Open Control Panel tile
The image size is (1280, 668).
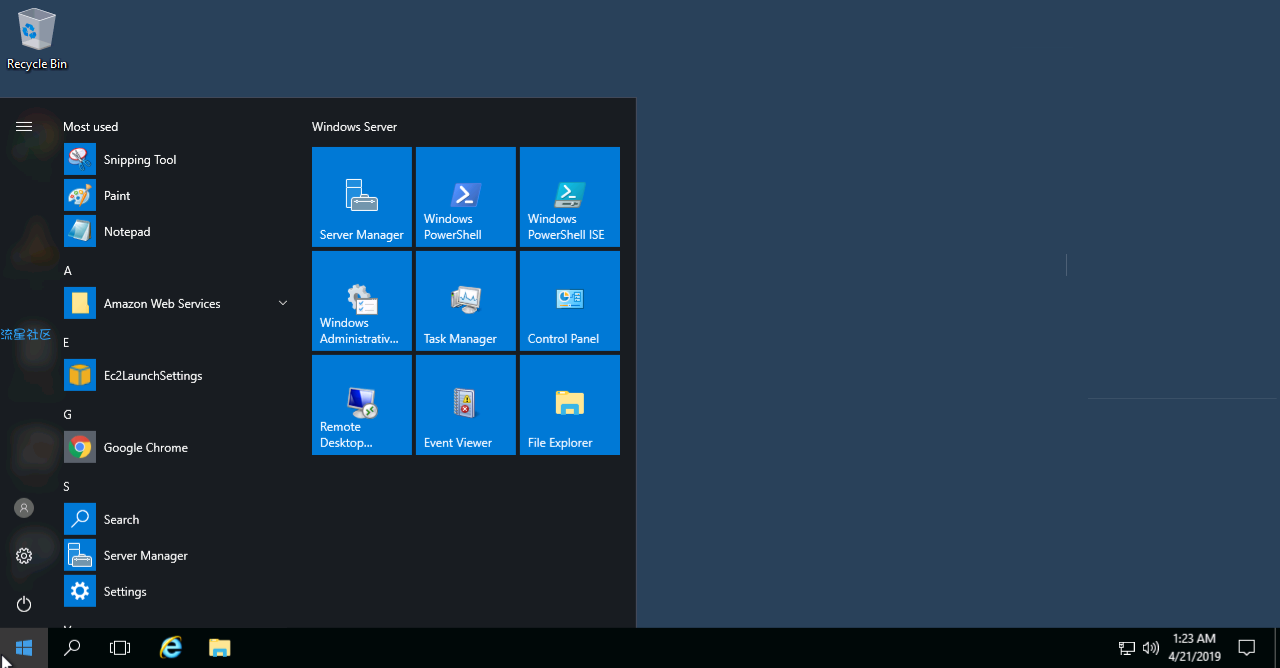pyautogui.click(x=570, y=301)
